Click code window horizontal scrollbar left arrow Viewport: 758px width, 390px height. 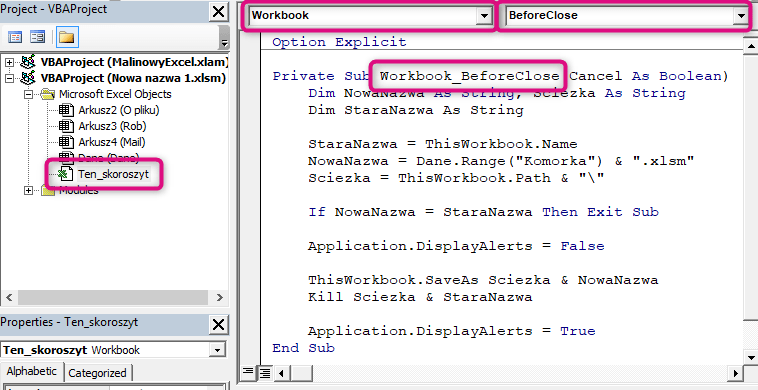pyautogui.click(x=281, y=373)
